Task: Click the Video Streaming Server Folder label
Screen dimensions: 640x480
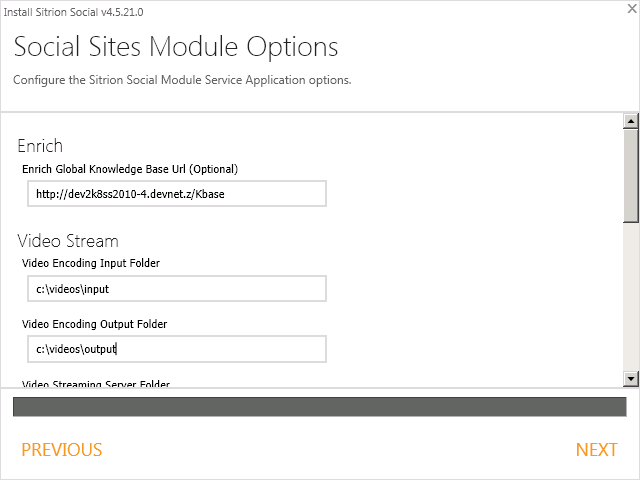Action: [96, 385]
